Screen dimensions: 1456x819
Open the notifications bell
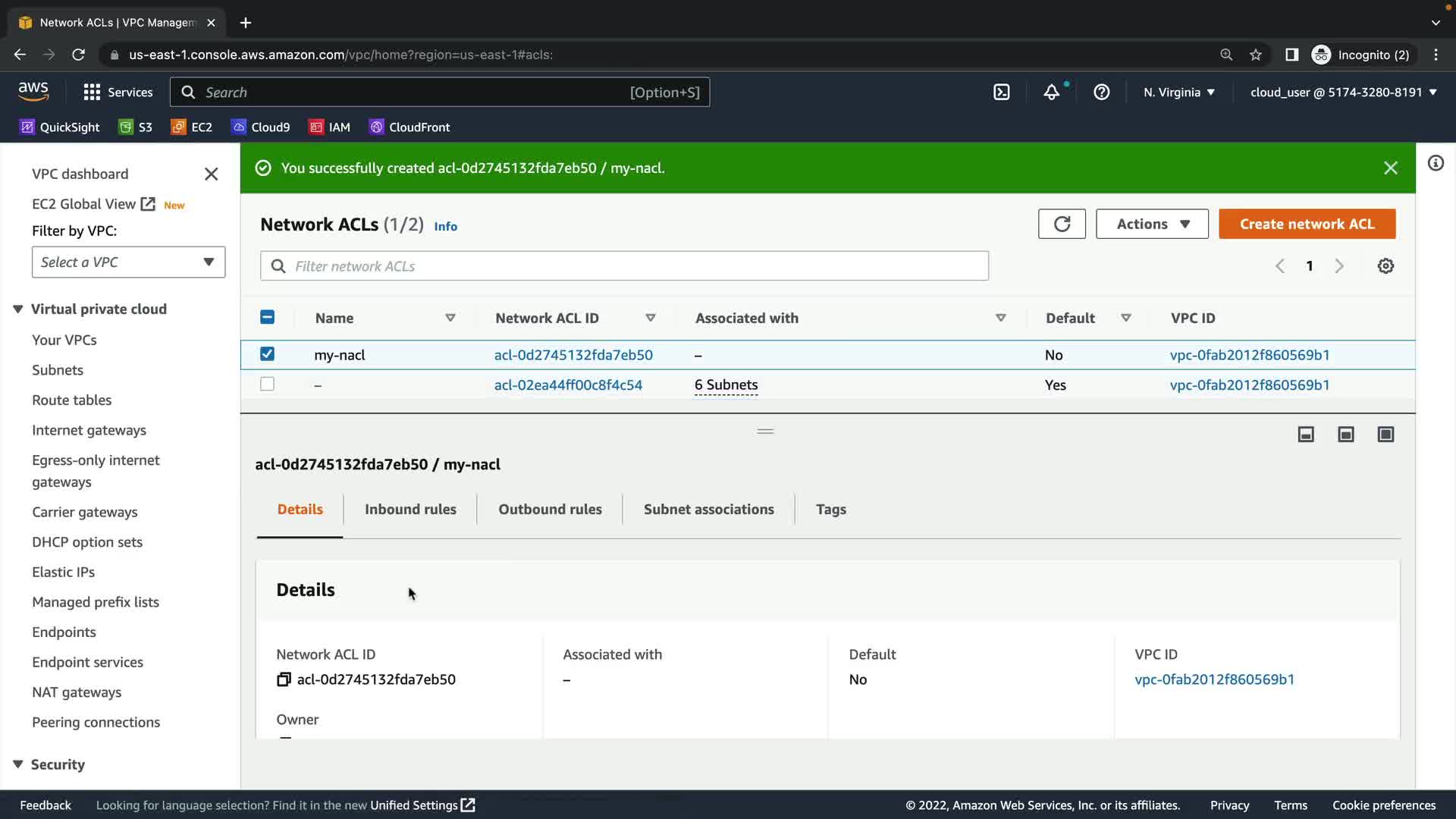point(1051,93)
